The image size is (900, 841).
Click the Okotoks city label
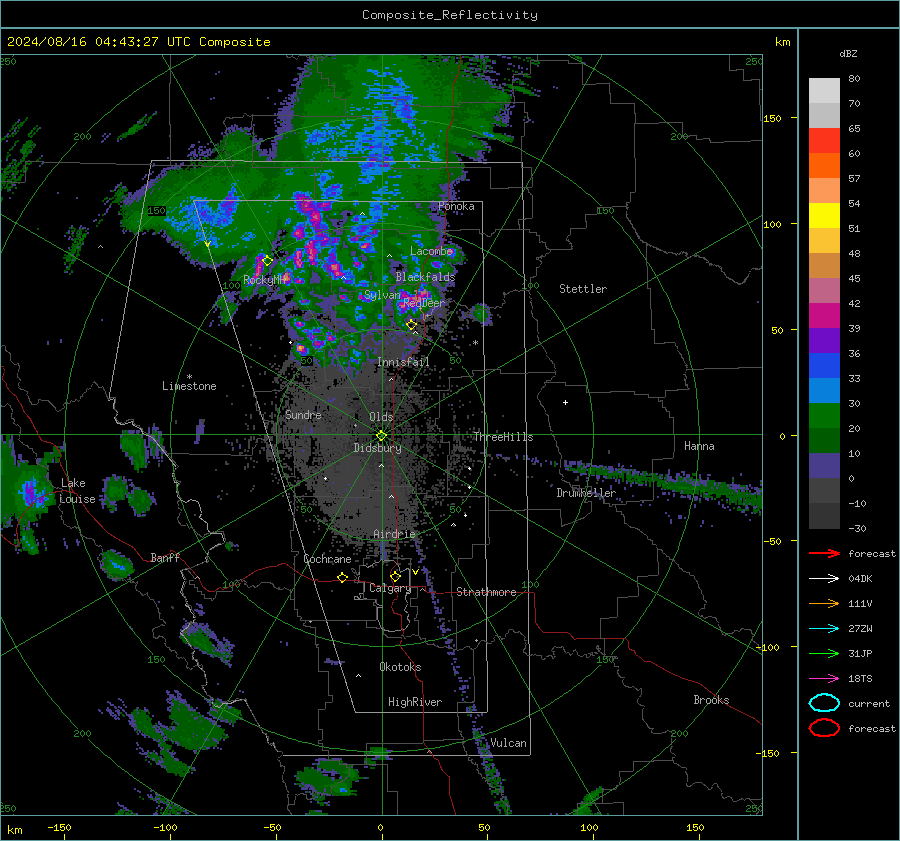[400, 667]
